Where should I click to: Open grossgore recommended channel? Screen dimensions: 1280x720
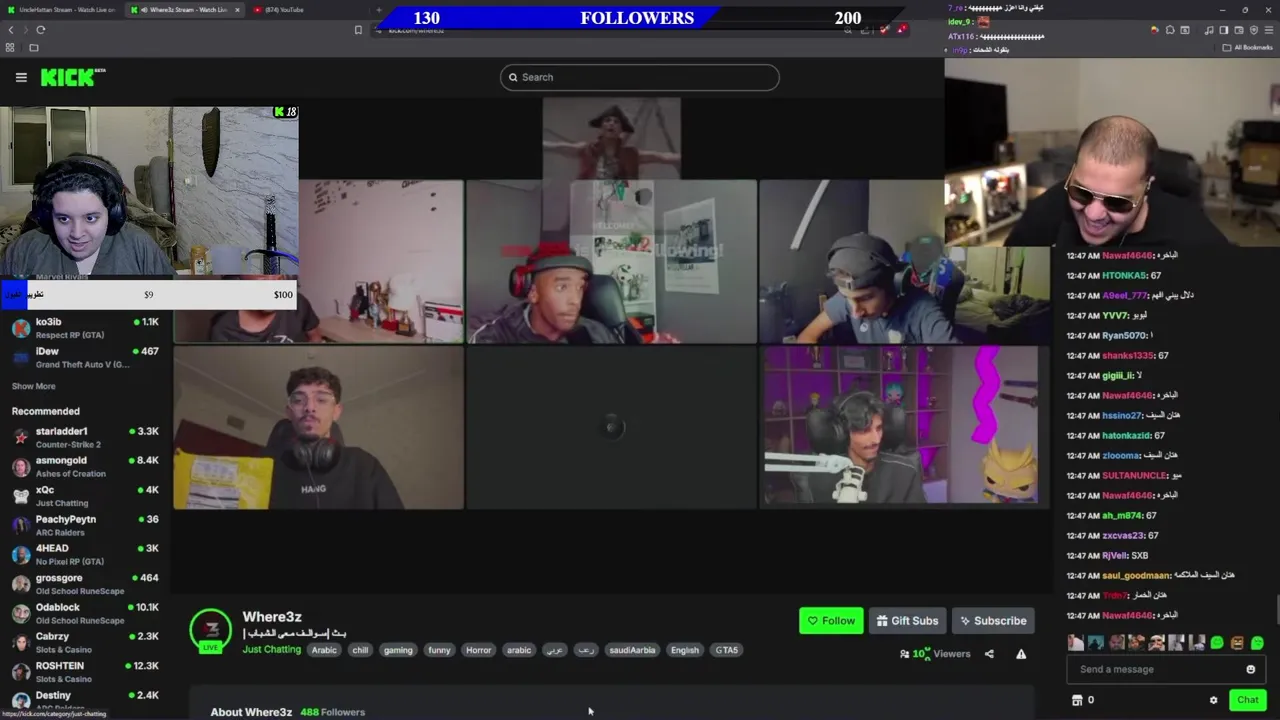[x=85, y=584]
